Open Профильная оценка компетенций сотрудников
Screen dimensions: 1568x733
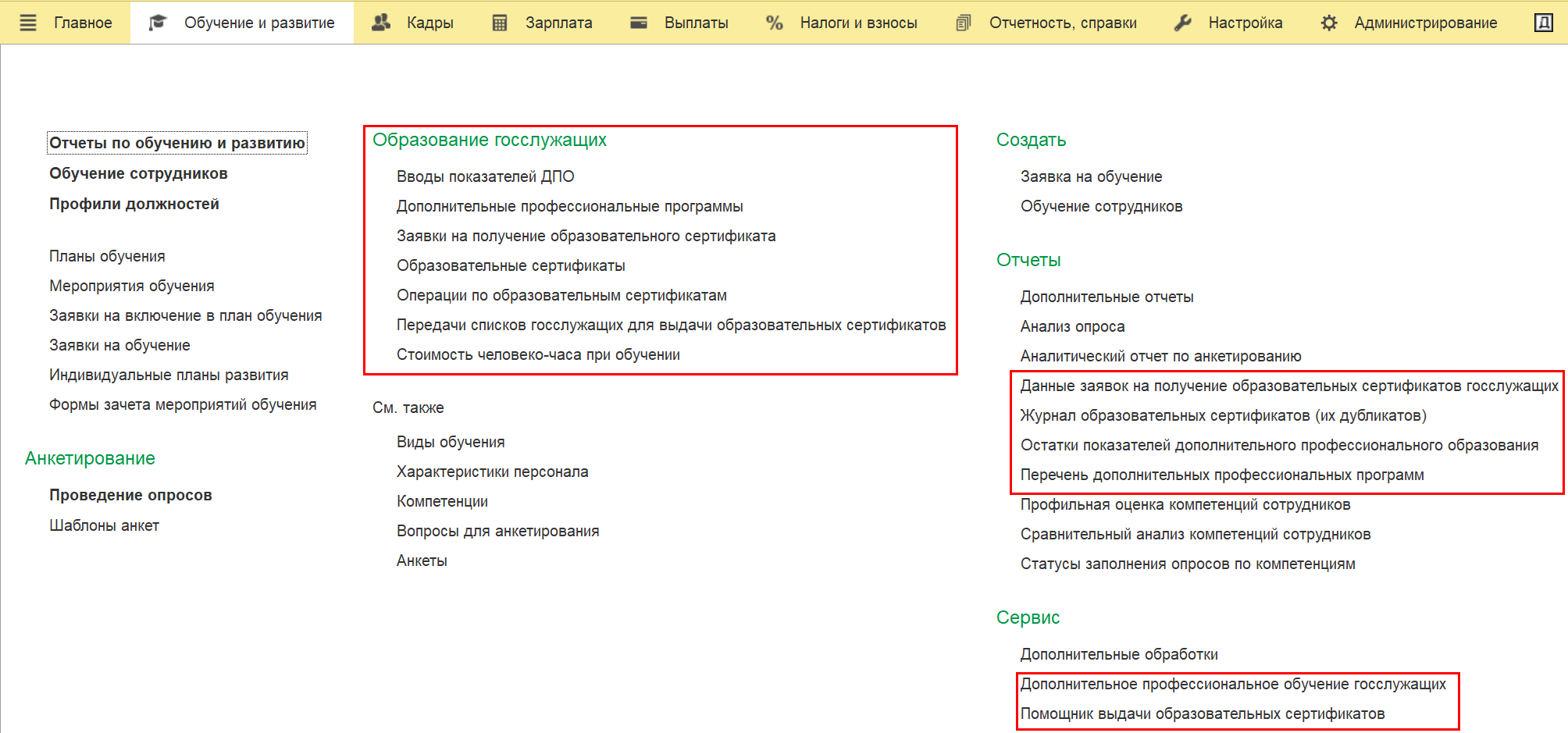[x=1185, y=504]
